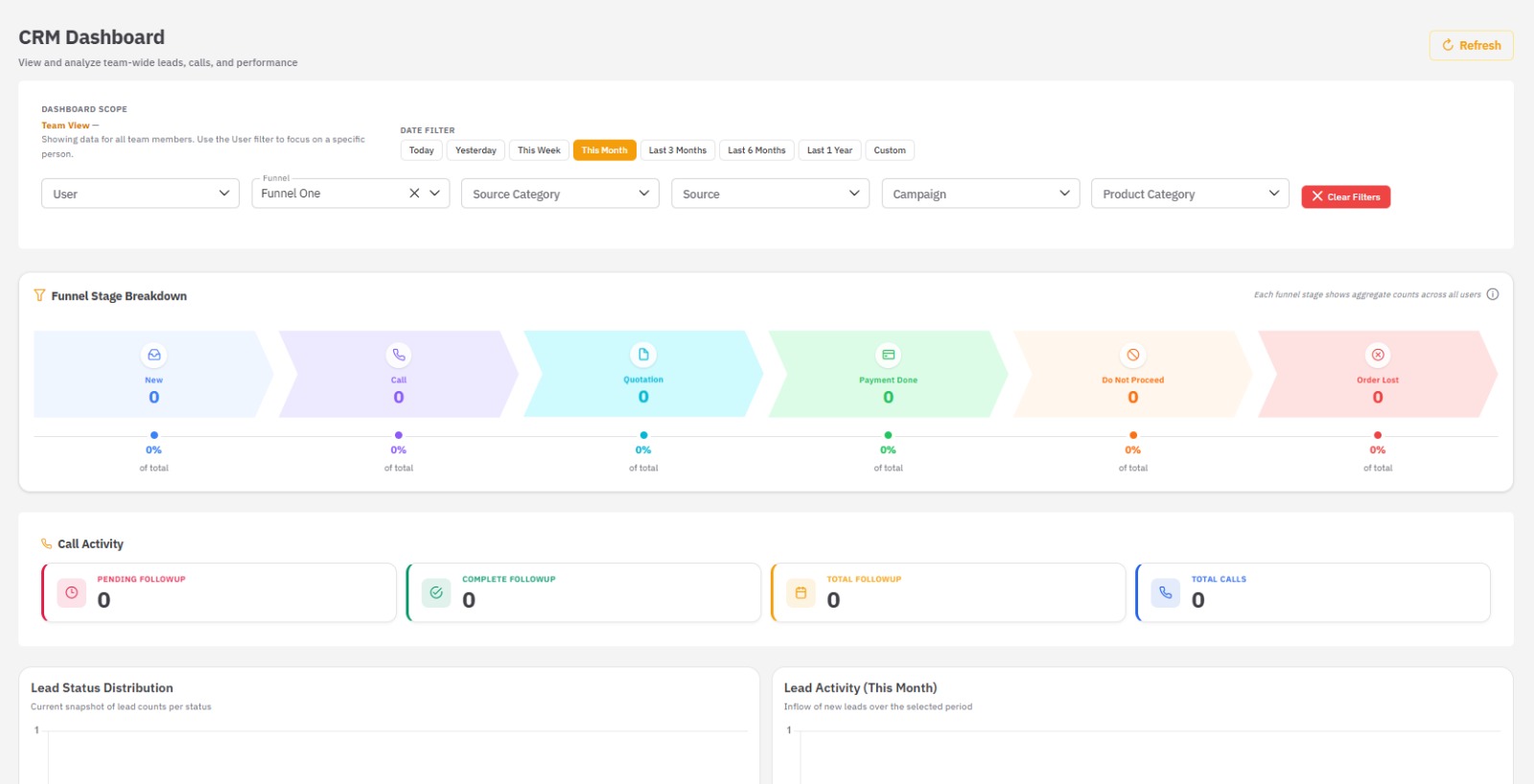Click the Do Not Proceed ban icon
Image resolution: width=1534 pixels, height=784 pixels.
point(1133,355)
